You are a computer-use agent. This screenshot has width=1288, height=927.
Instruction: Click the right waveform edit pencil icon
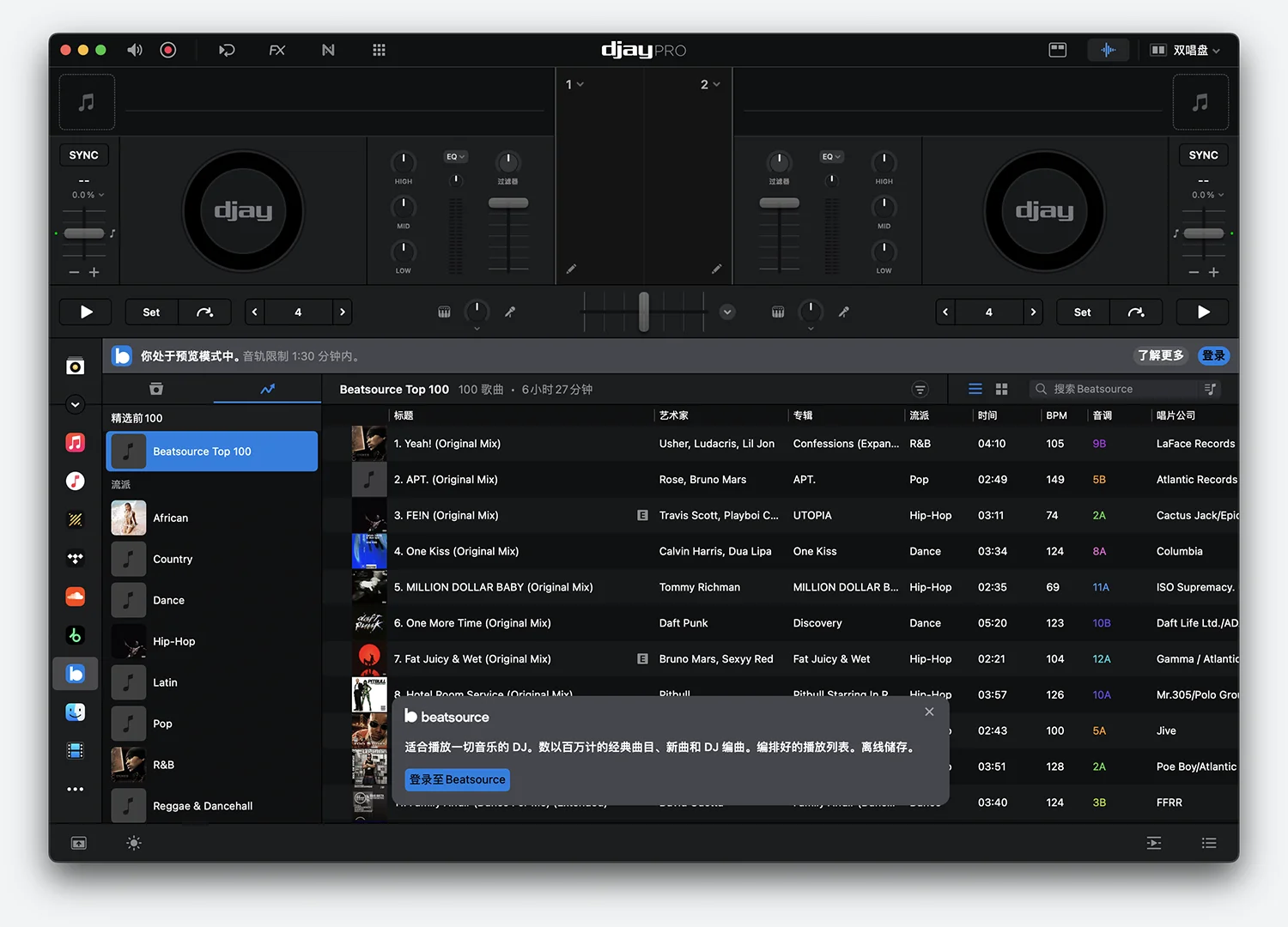click(717, 270)
